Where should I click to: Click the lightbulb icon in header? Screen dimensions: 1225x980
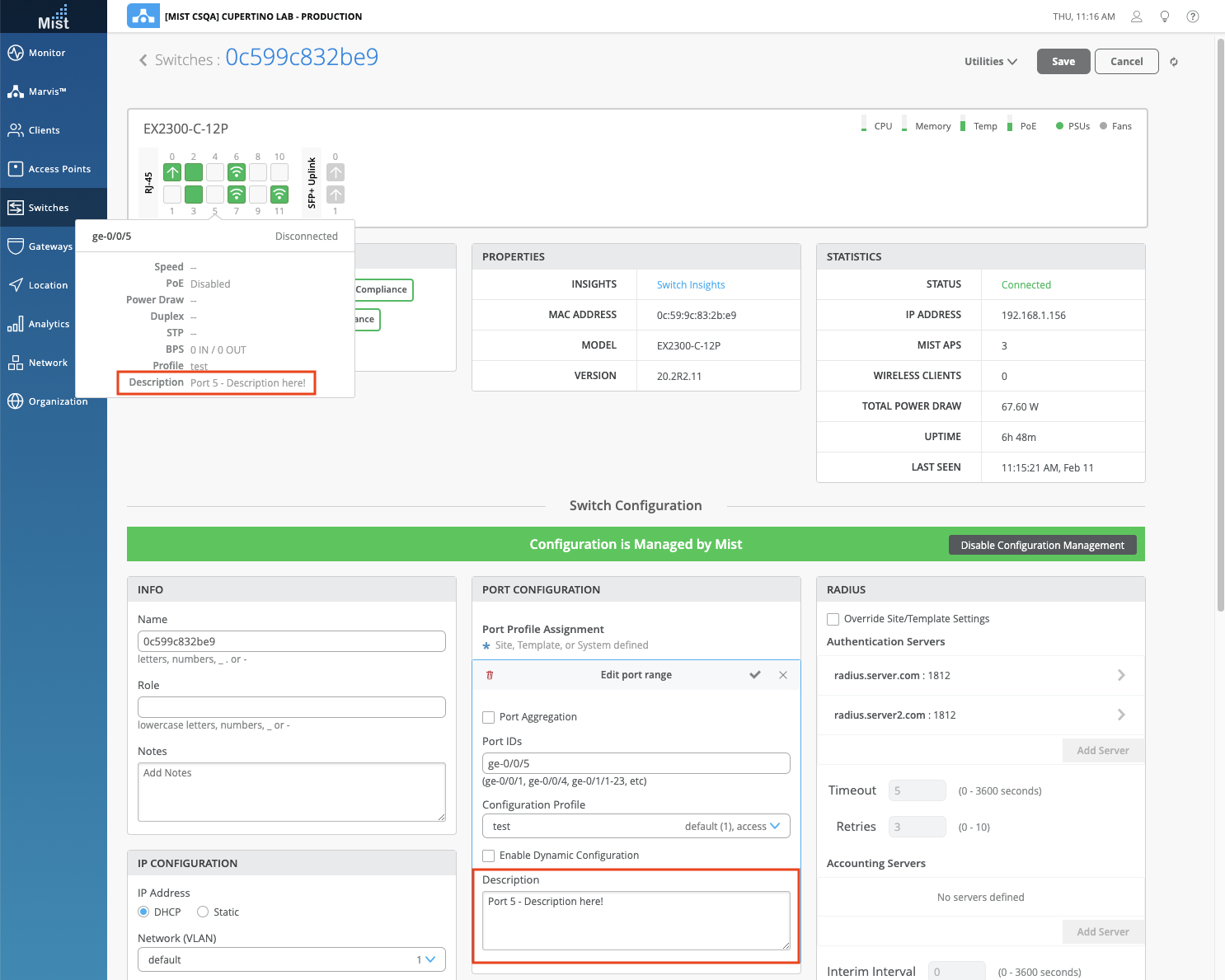click(x=1165, y=16)
